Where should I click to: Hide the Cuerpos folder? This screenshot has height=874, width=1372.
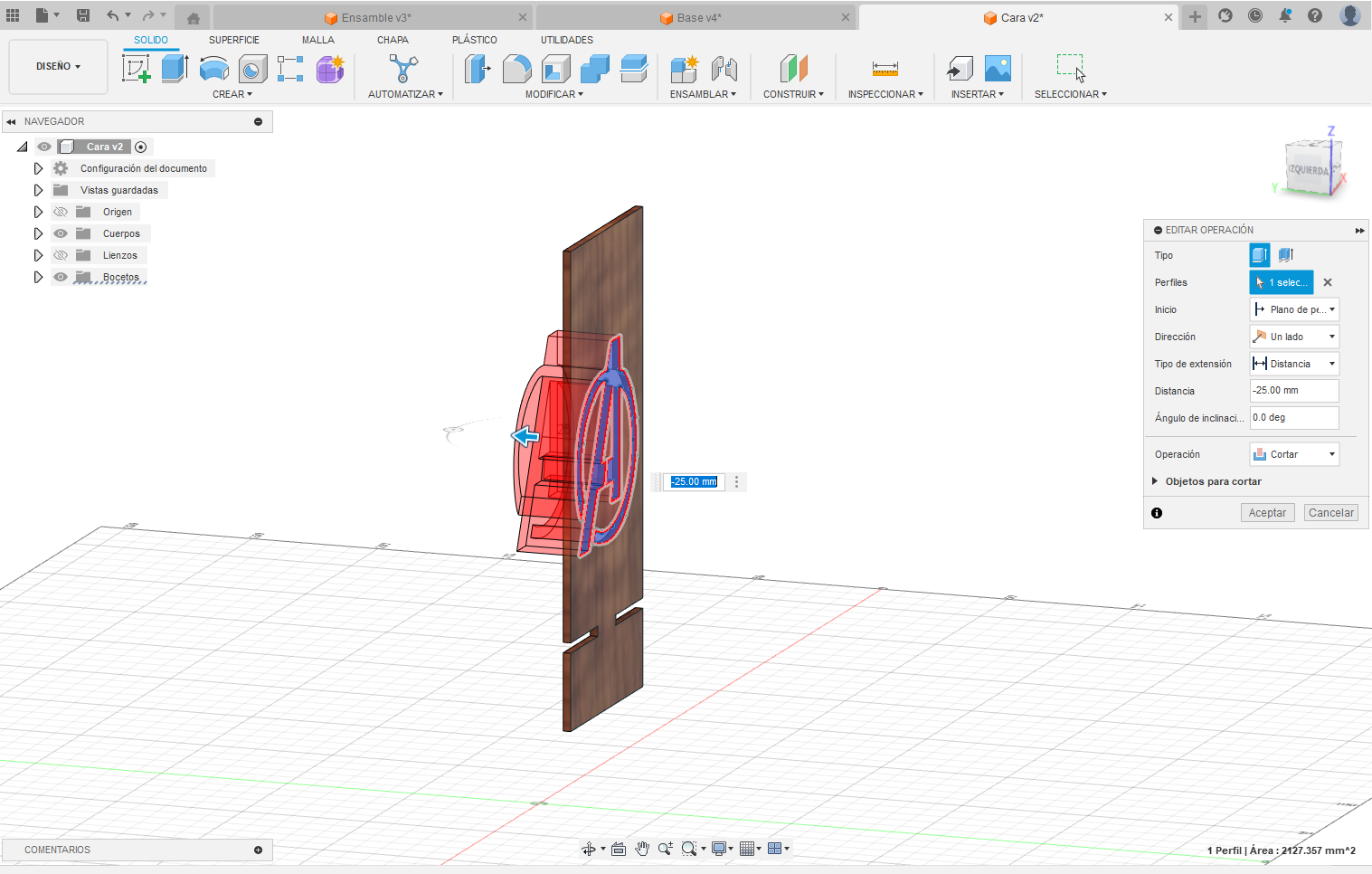coord(60,233)
